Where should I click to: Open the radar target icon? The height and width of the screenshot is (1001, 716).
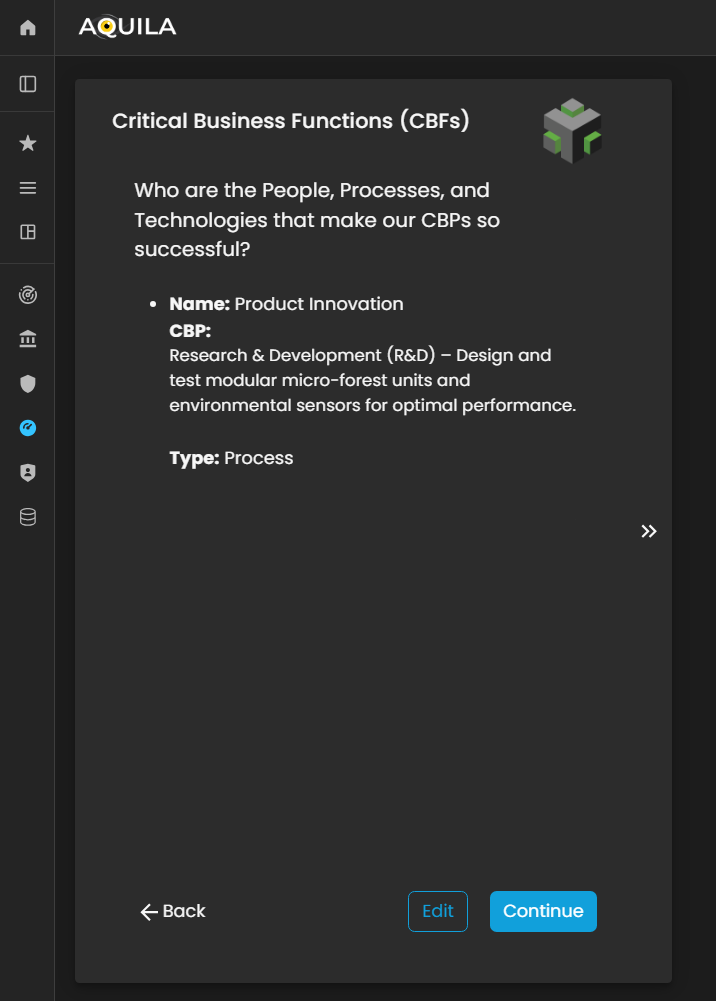pyautogui.click(x=28, y=296)
